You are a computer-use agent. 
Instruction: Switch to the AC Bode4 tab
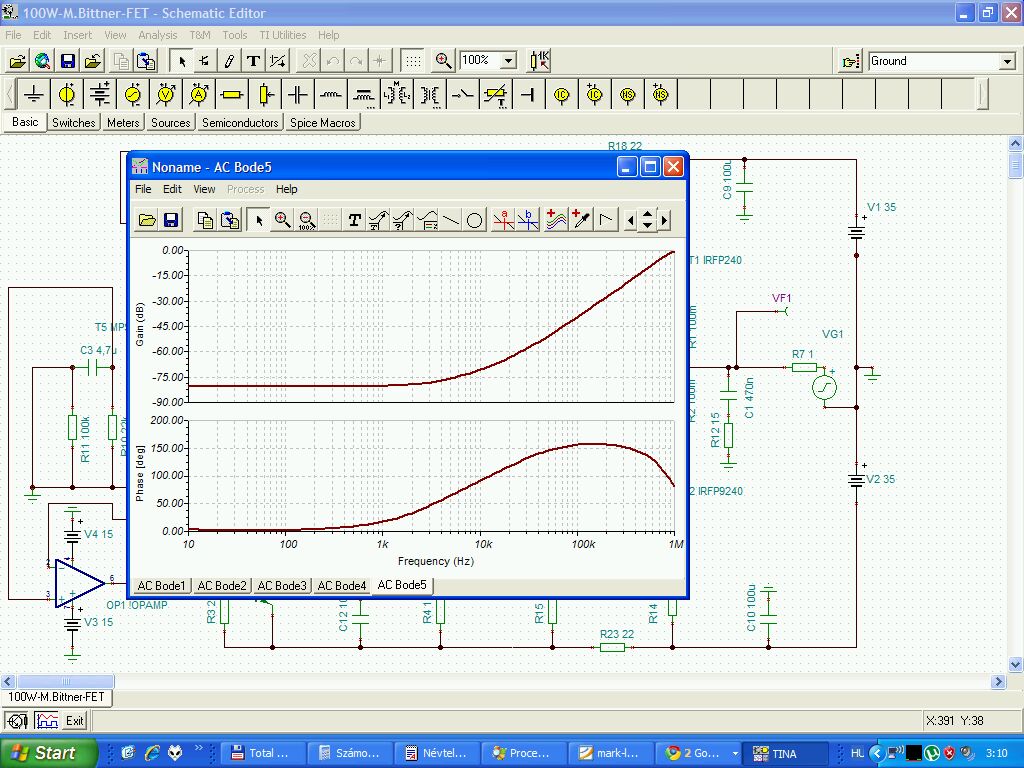(x=342, y=586)
